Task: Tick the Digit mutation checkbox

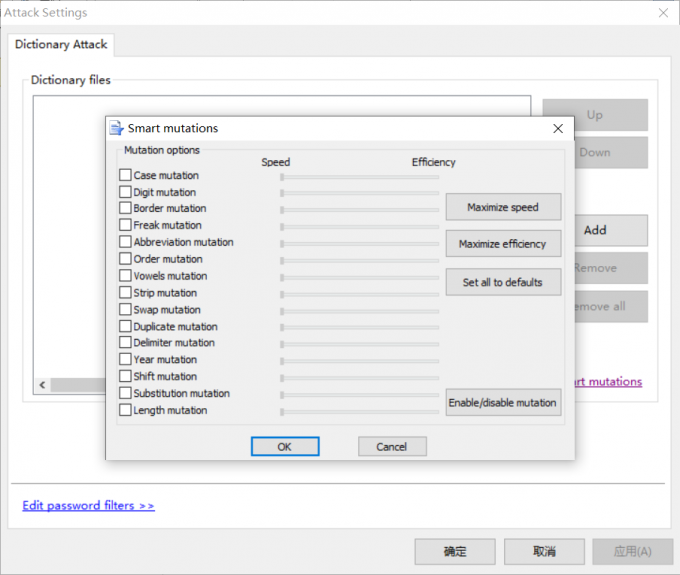Action: click(x=125, y=192)
